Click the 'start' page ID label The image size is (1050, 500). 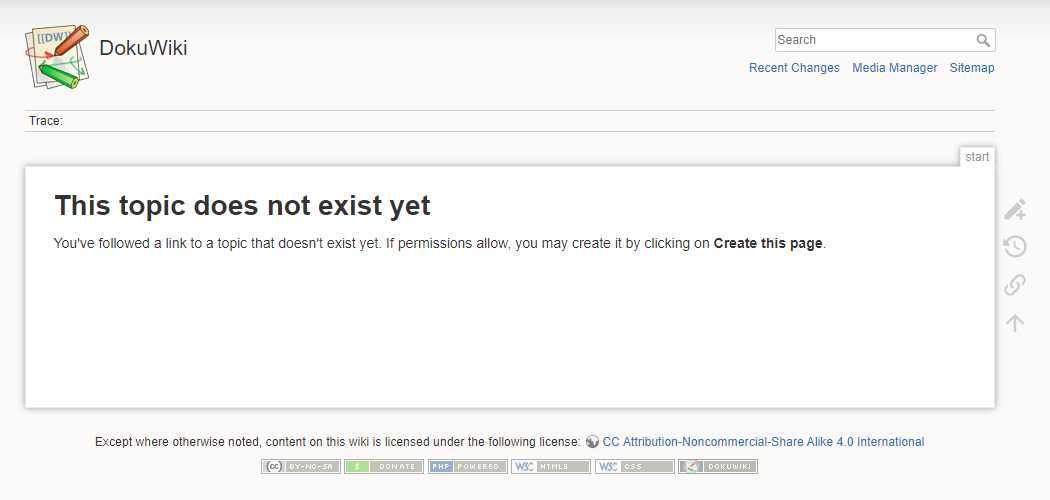pyautogui.click(x=977, y=157)
